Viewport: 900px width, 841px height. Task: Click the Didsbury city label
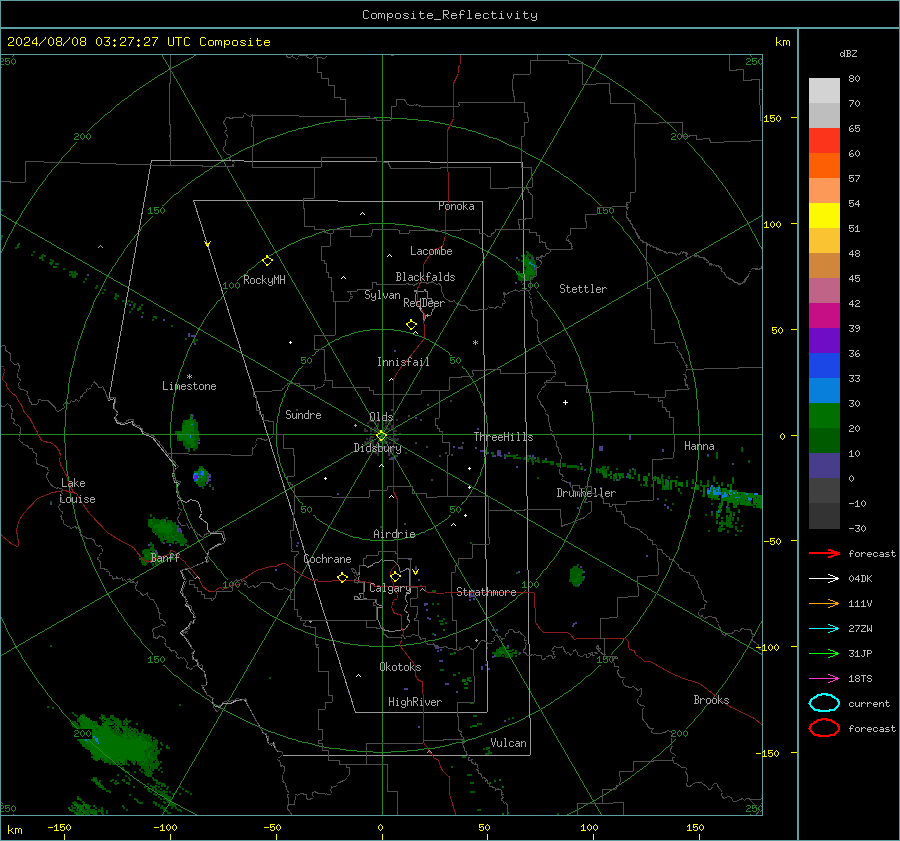(378, 448)
